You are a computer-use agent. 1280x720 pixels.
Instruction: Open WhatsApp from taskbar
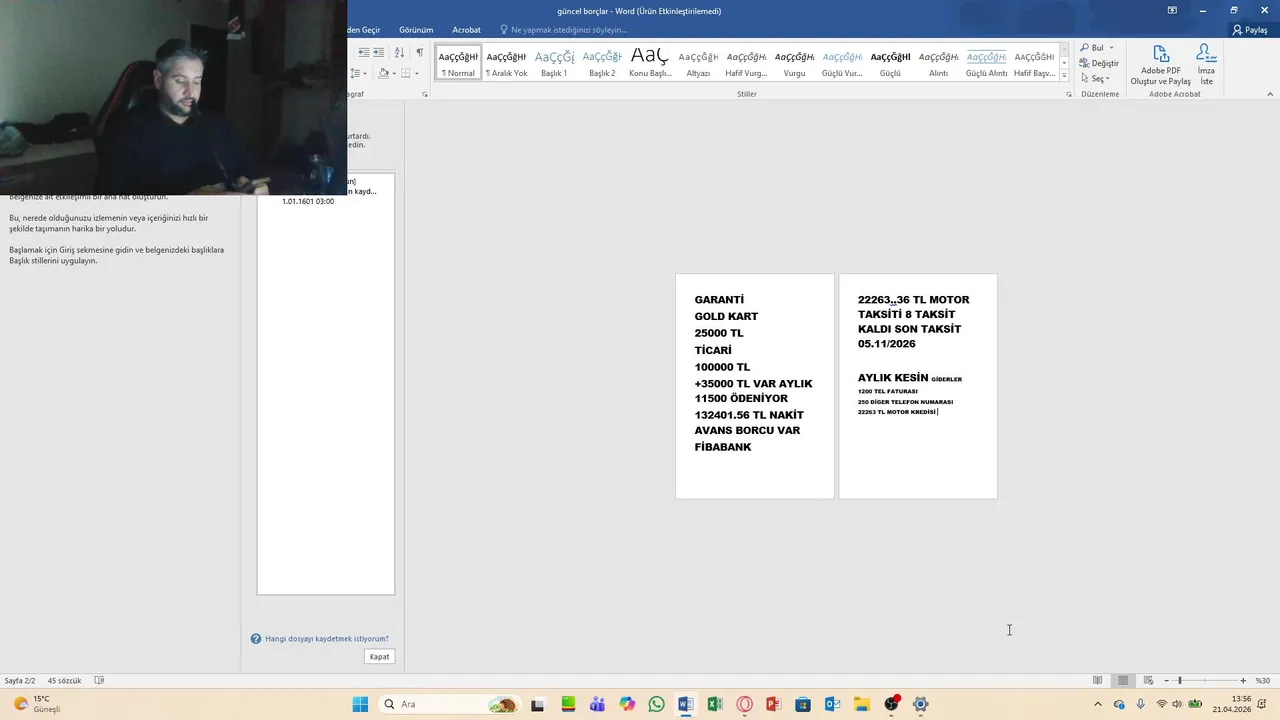coord(656,704)
